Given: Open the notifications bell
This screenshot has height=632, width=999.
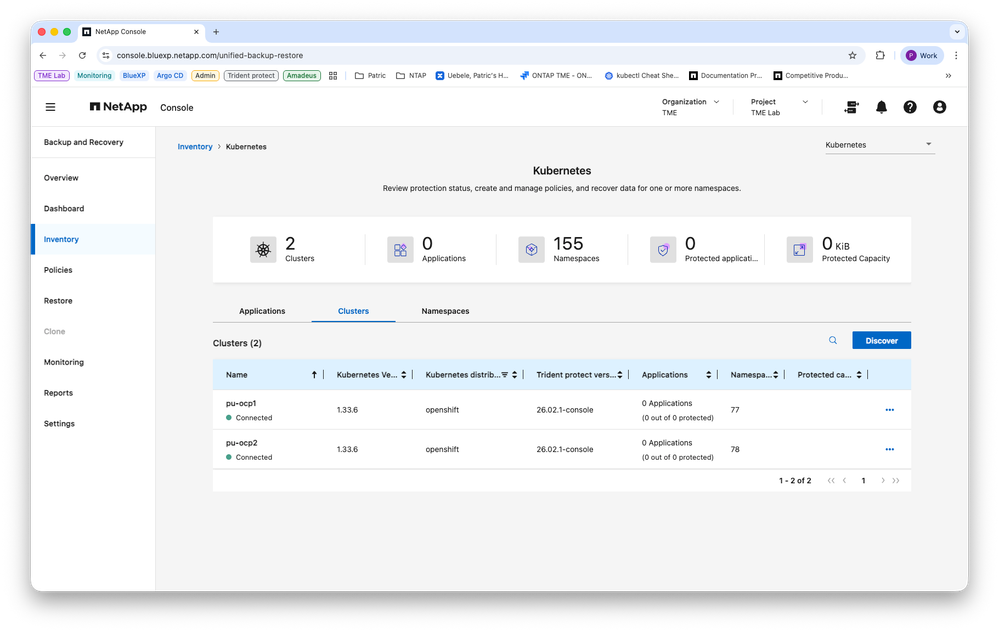Looking at the screenshot, I should (881, 107).
